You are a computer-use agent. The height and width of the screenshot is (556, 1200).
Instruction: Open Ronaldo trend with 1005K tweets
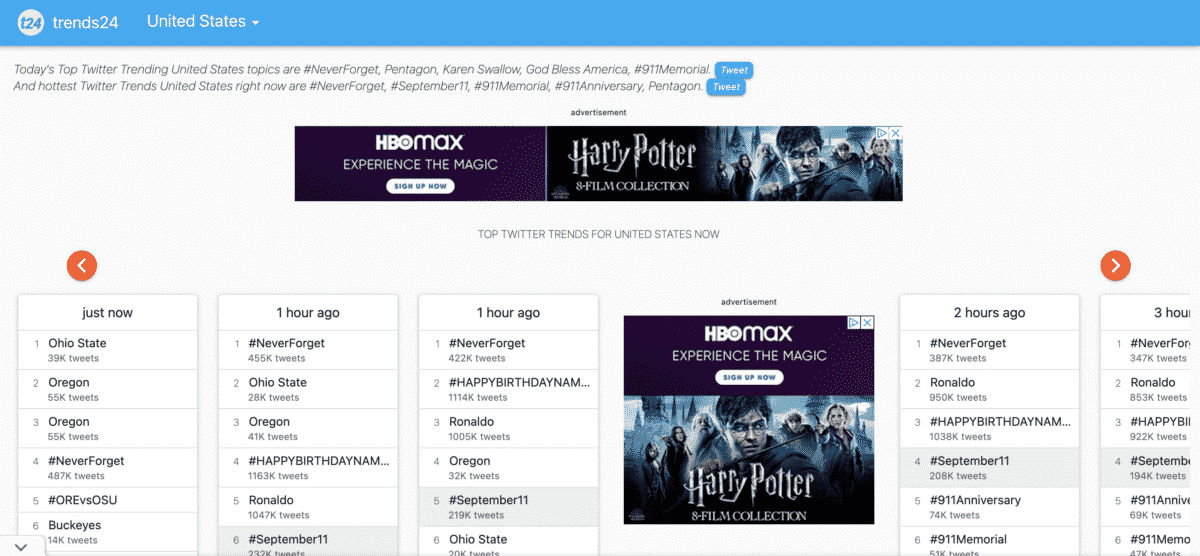[472, 422]
